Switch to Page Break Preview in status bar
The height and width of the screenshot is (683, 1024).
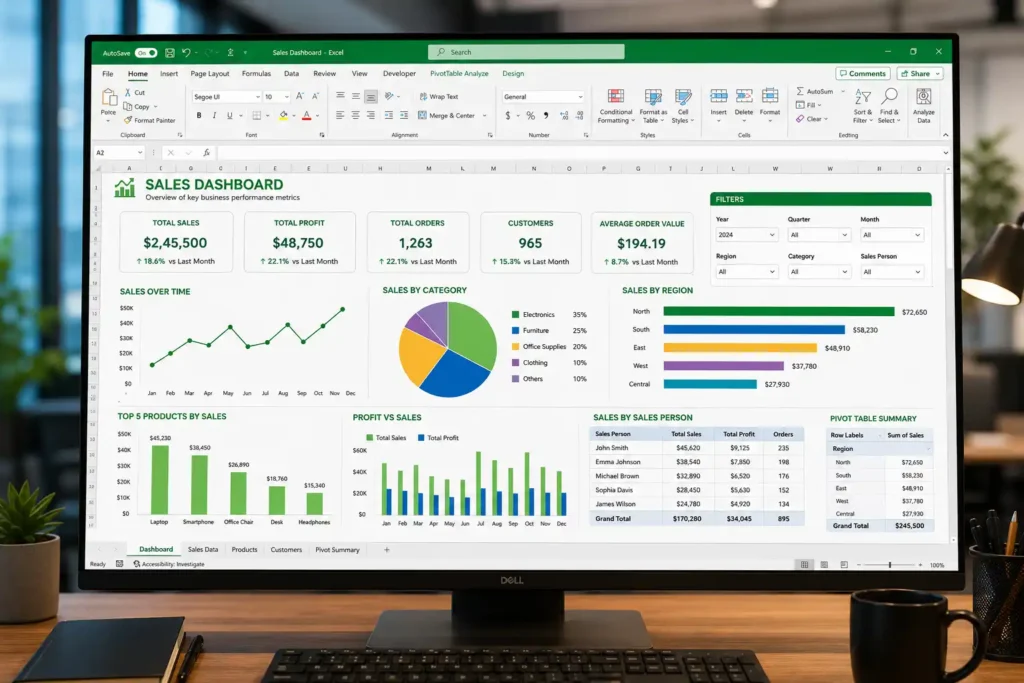point(844,565)
